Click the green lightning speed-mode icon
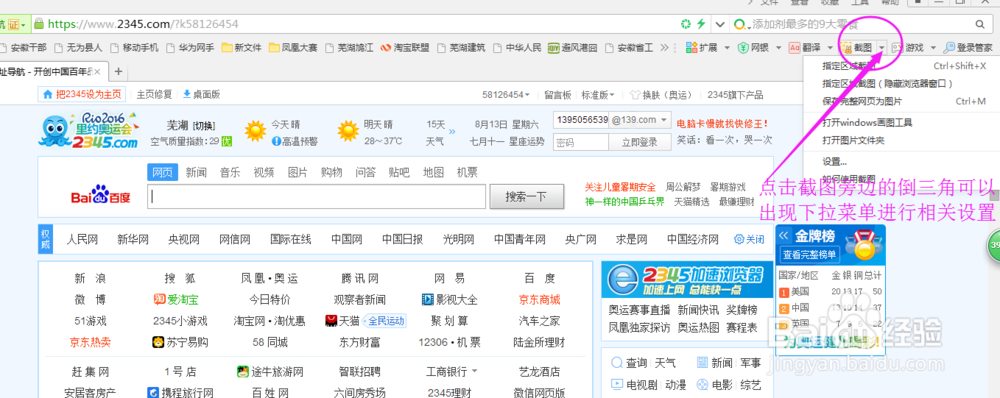1000x398 pixels. (x=701, y=24)
